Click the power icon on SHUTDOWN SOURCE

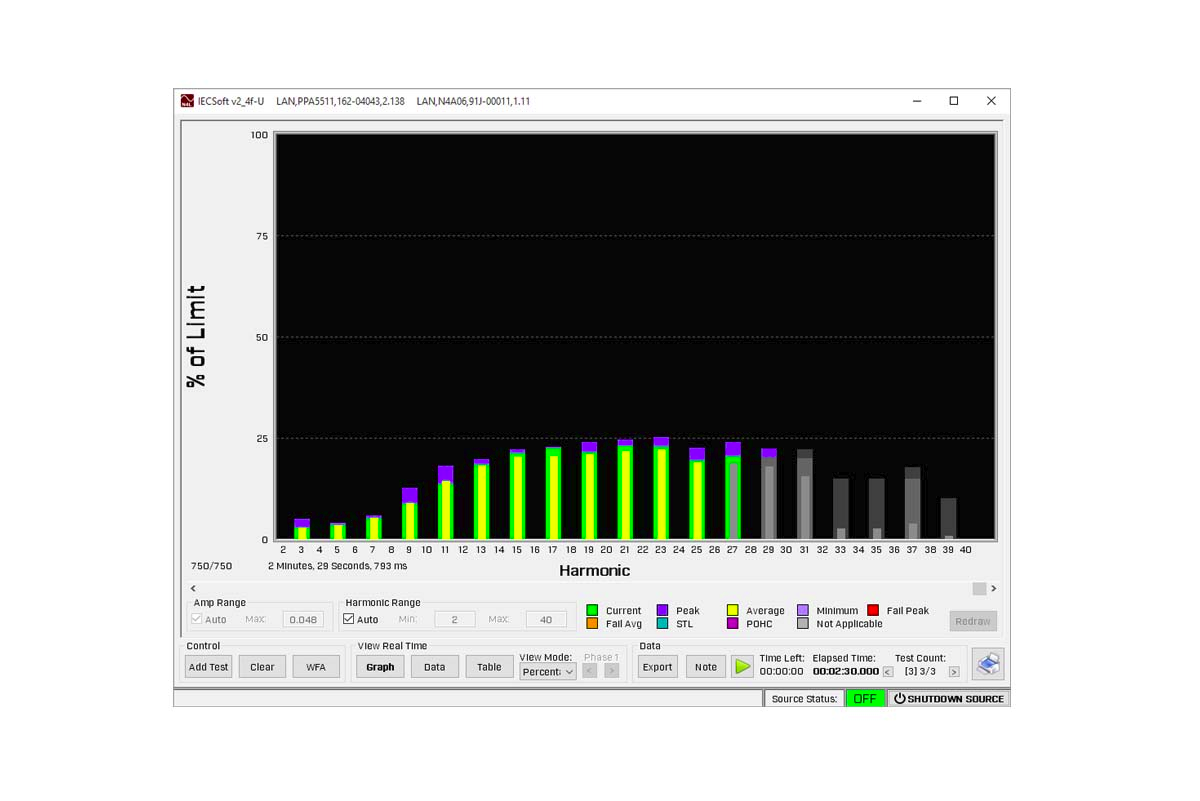tap(899, 698)
